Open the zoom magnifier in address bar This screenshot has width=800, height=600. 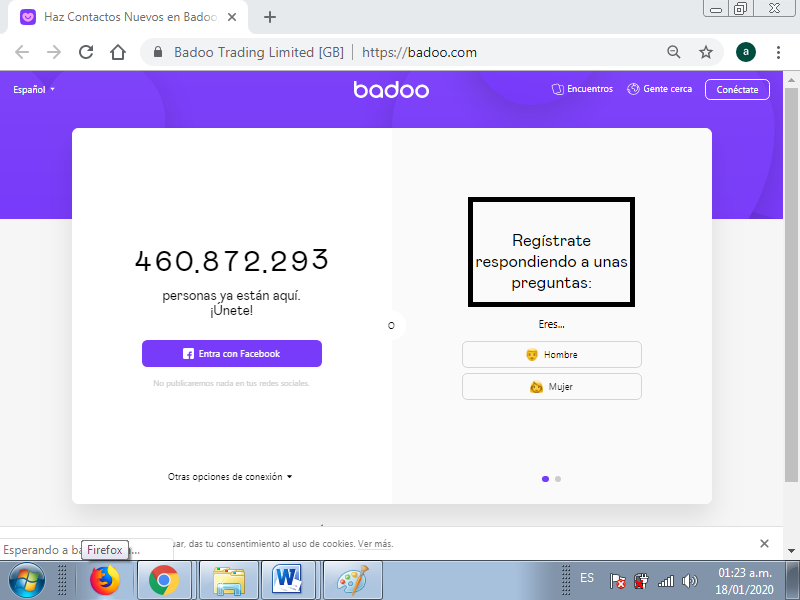(x=673, y=52)
